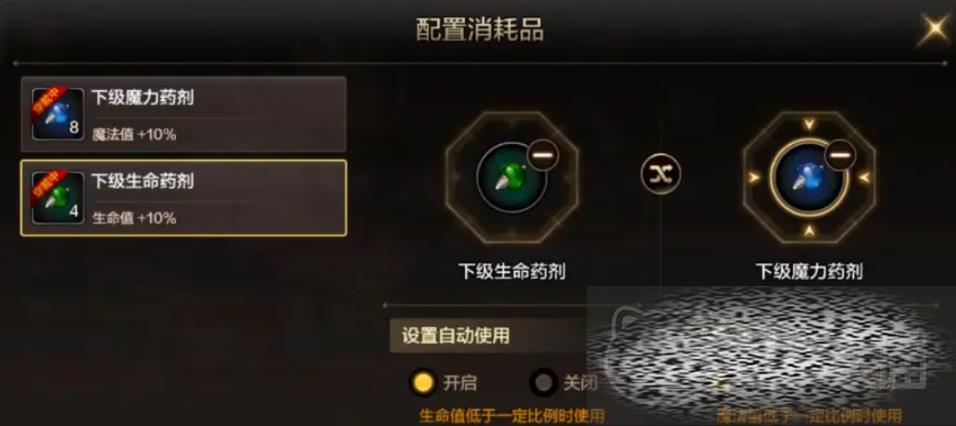Viewport: 956px width, 426px height.
Task: Click the partly hidden radio beside 关闭
Action: click(721, 383)
